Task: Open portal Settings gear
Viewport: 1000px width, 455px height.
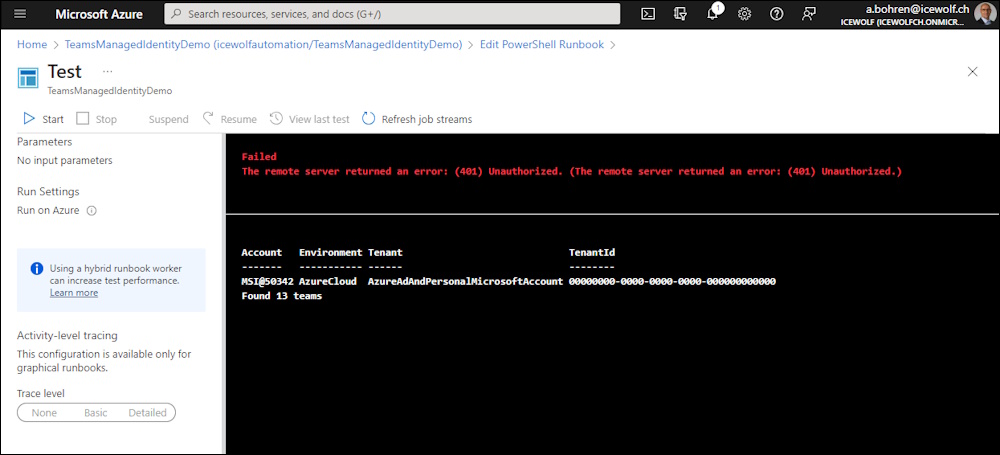Action: (744, 14)
